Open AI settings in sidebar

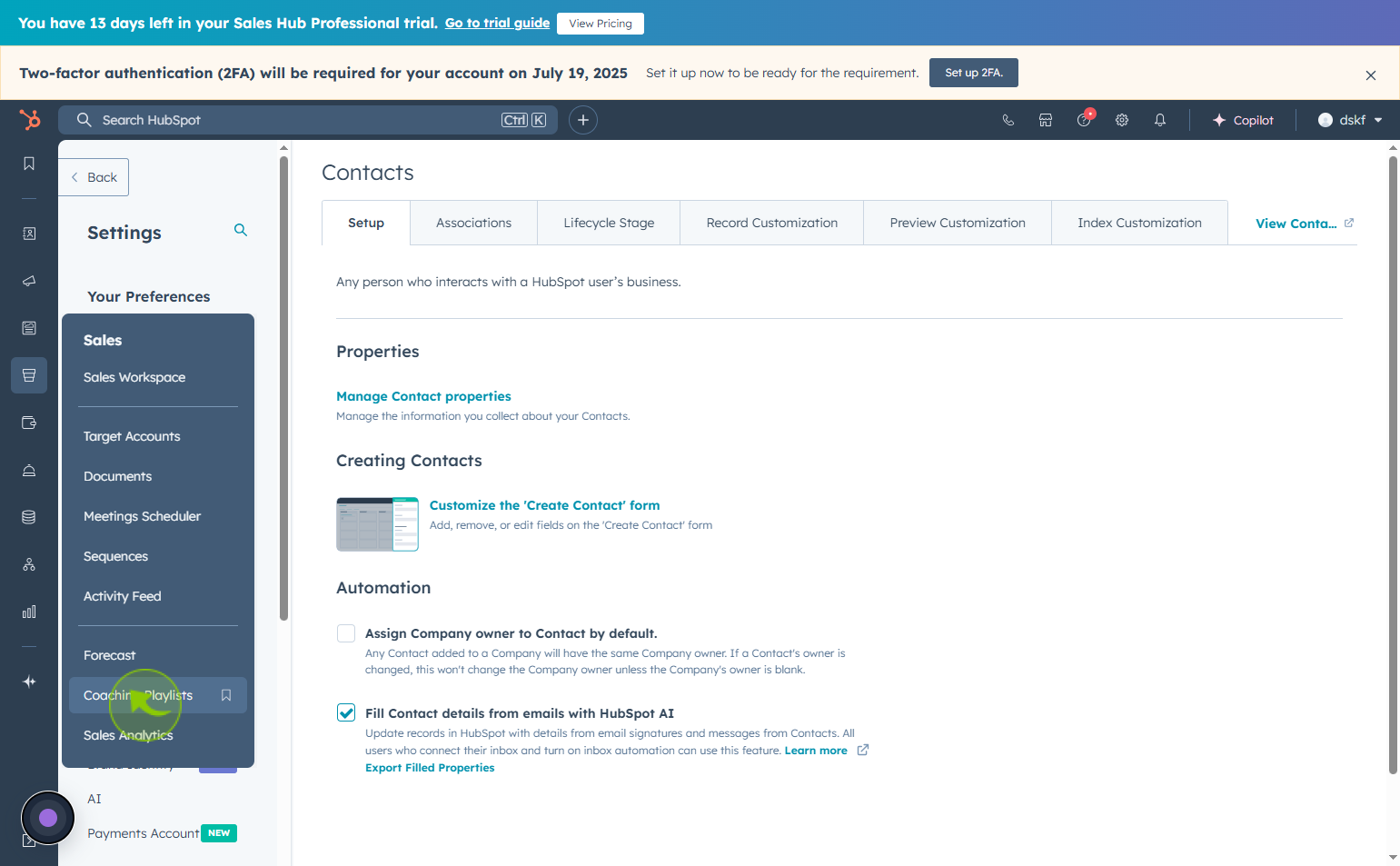tap(94, 799)
